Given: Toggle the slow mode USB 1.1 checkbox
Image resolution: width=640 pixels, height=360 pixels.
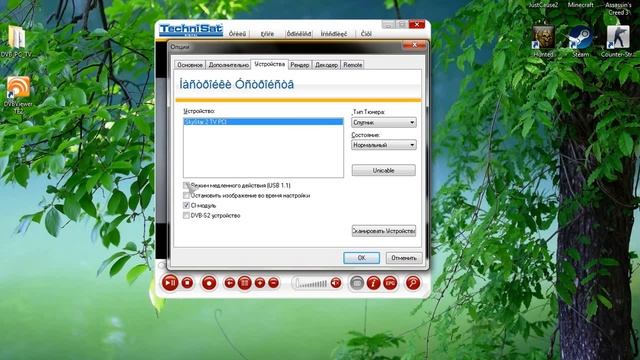Looking at the screenshot, I should coord(186,185).
